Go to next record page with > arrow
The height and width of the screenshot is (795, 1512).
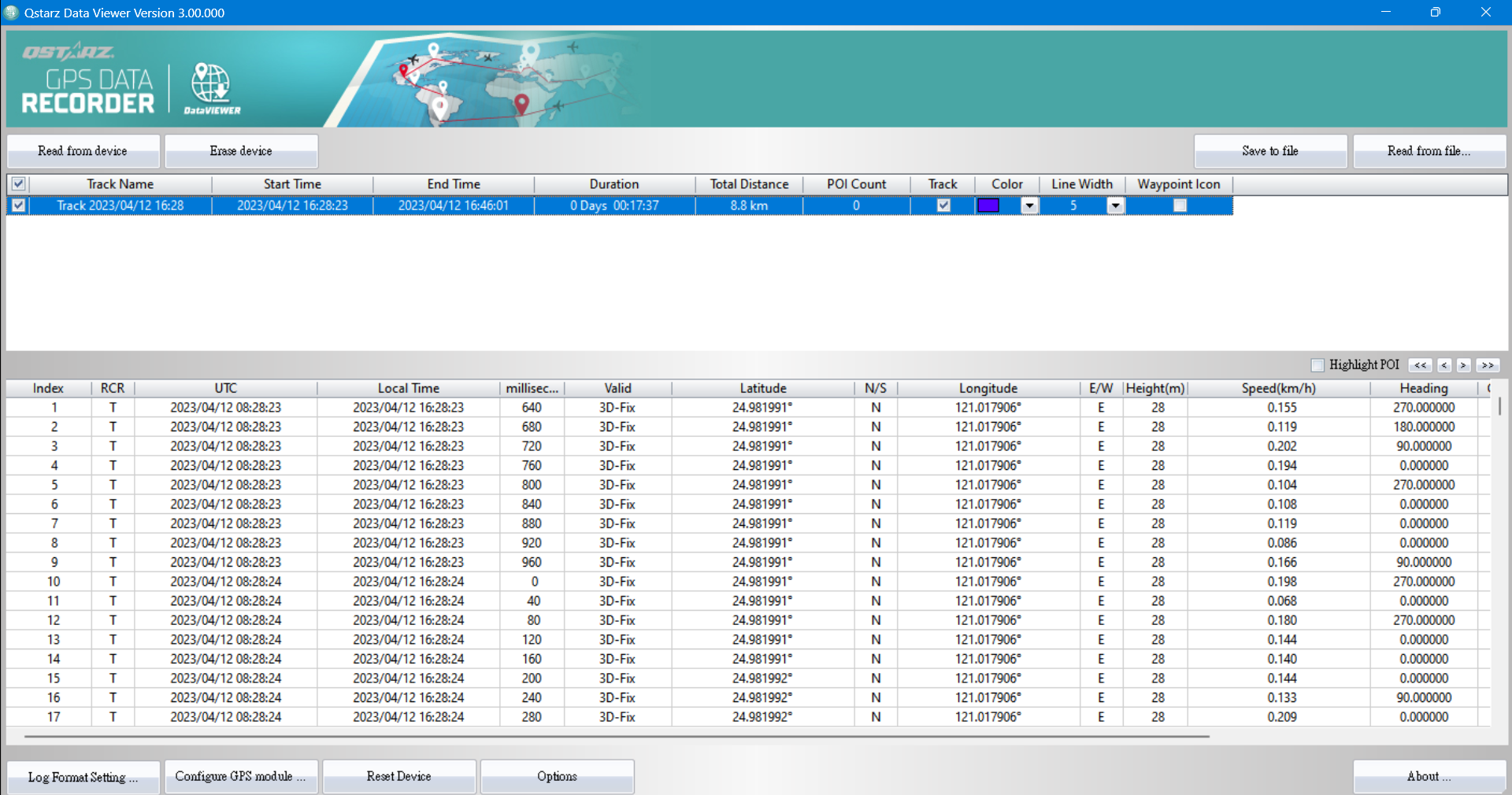[1464, 365]
